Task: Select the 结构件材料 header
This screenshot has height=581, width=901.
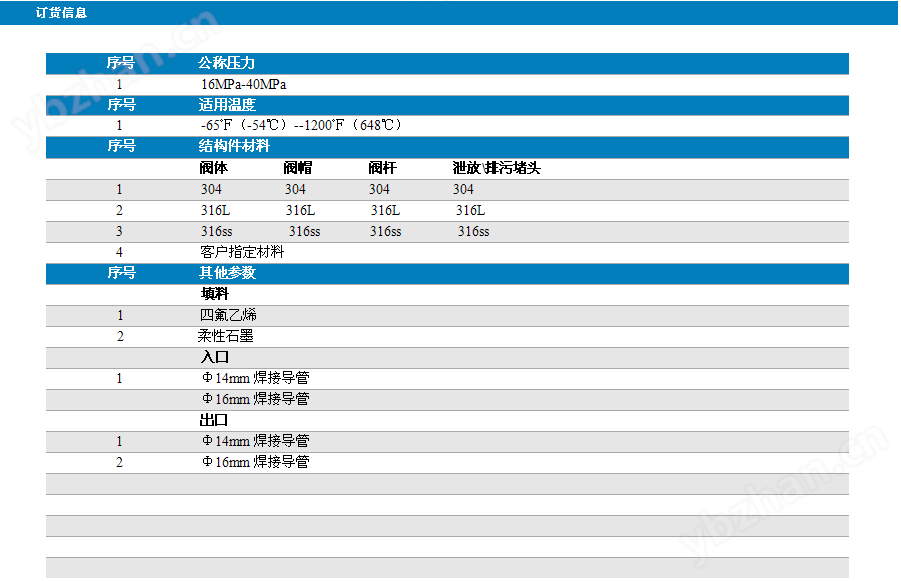Action: coord(233,146)
